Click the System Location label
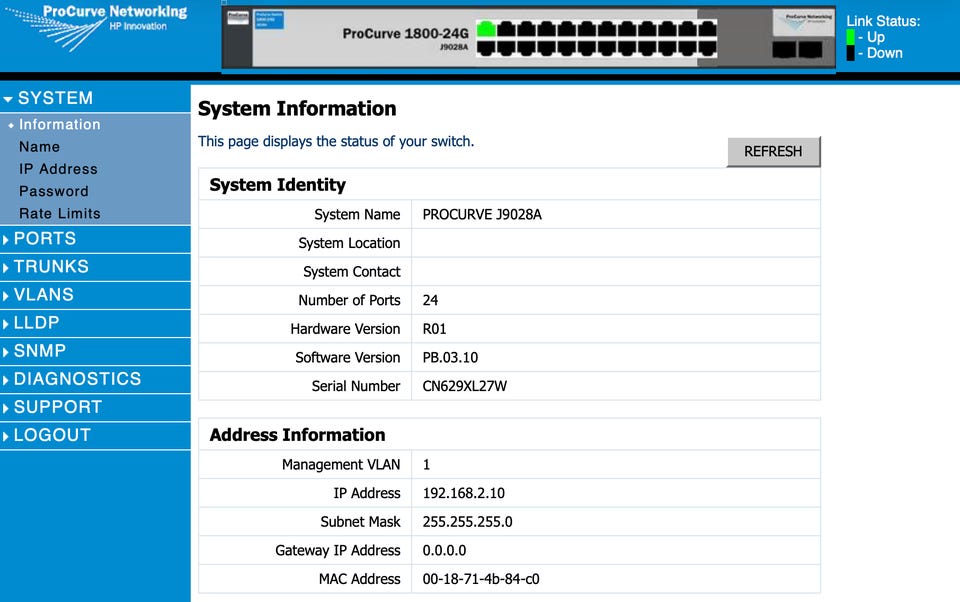The height and width of the screenshot is (602, 960). [349, 243]
